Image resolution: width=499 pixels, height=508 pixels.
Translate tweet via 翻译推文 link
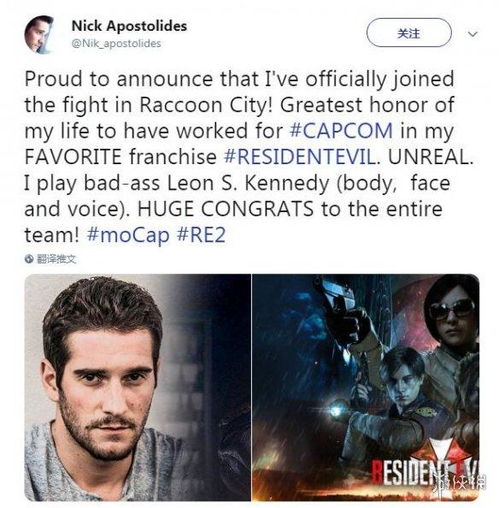point(56,259)
